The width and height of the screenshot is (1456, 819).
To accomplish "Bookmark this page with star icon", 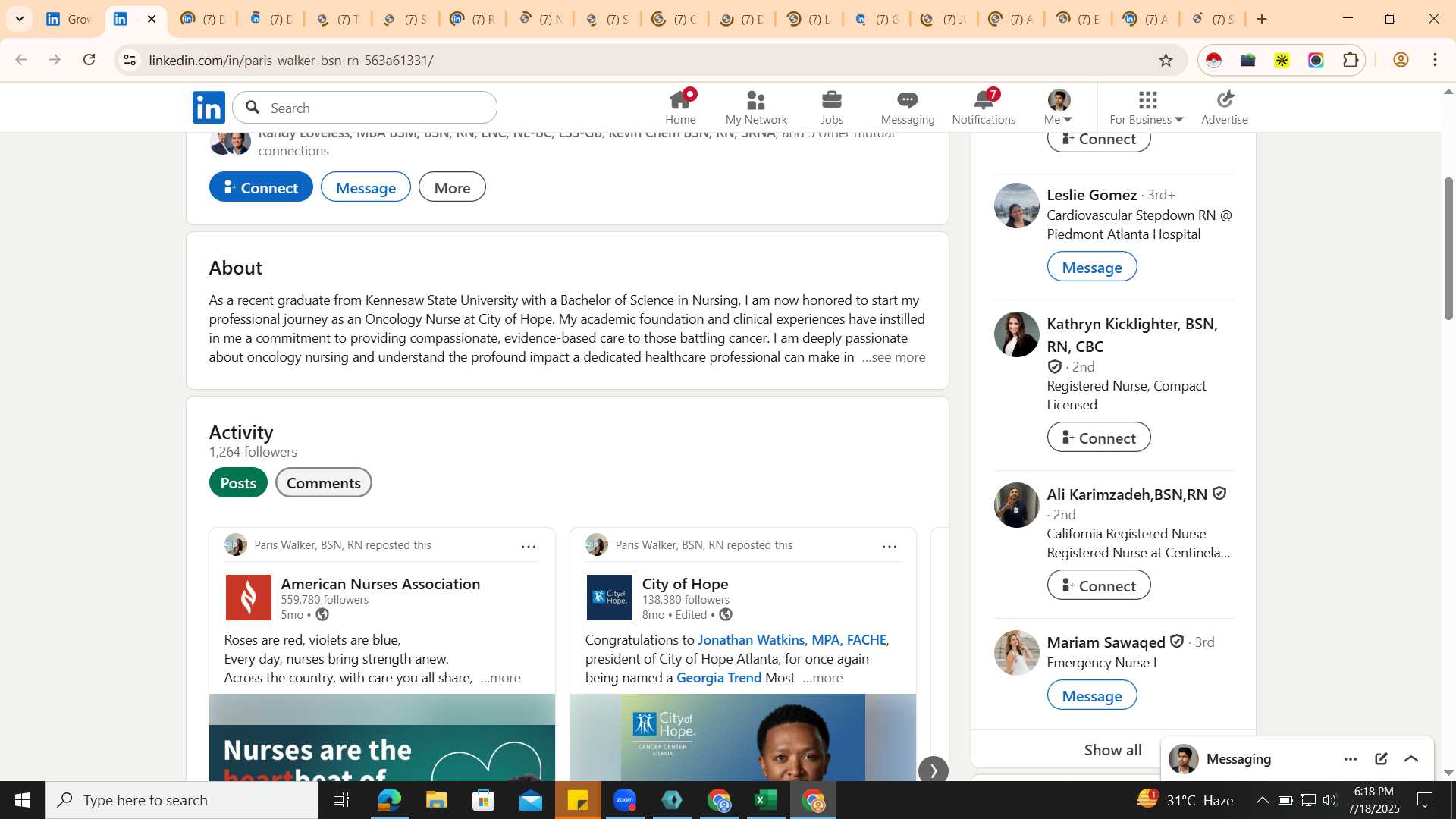I will (x=1166, y=60).
